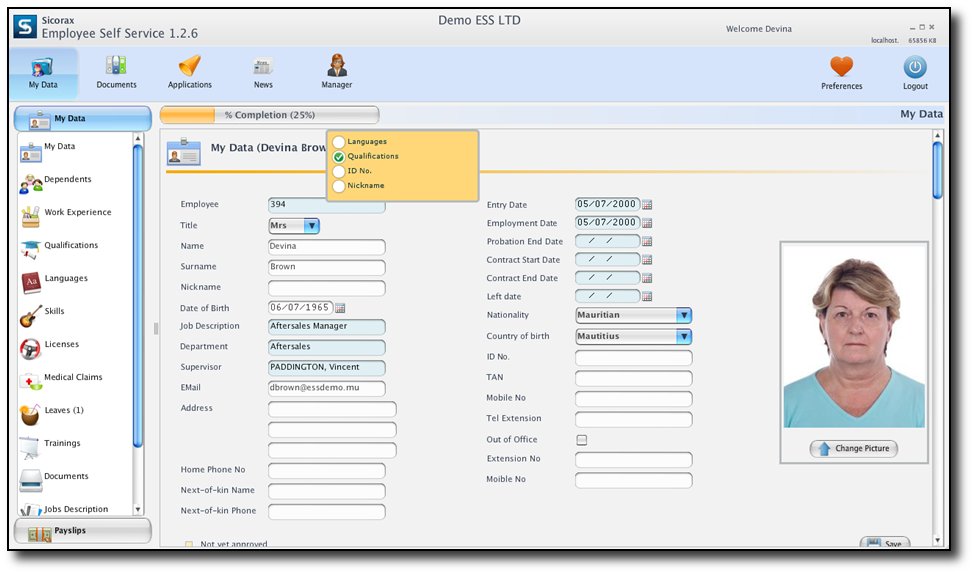Click the Nickname input field
The image size is (974, 574).
326,288
